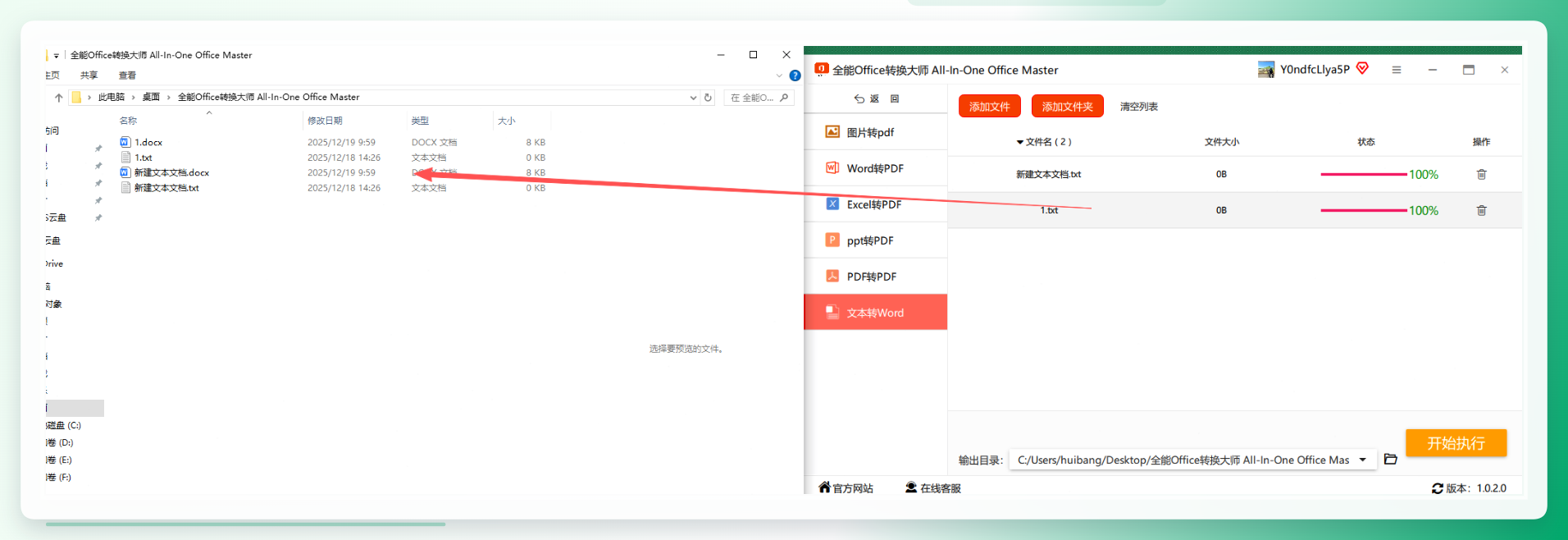Collapse the 文件名 (2) column triangle
This screenshot has height=540, width=1568.
(x=1019, y=142)
